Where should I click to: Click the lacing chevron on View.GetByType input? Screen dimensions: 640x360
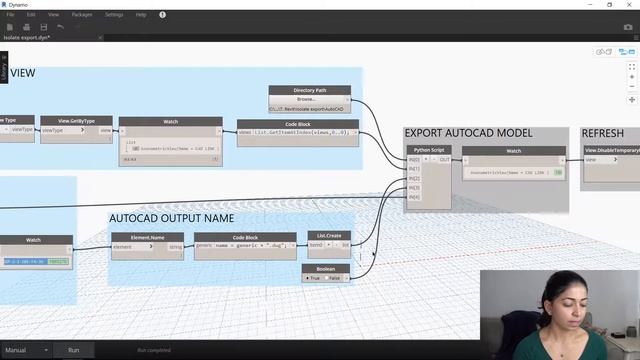(x=82, y=130)
